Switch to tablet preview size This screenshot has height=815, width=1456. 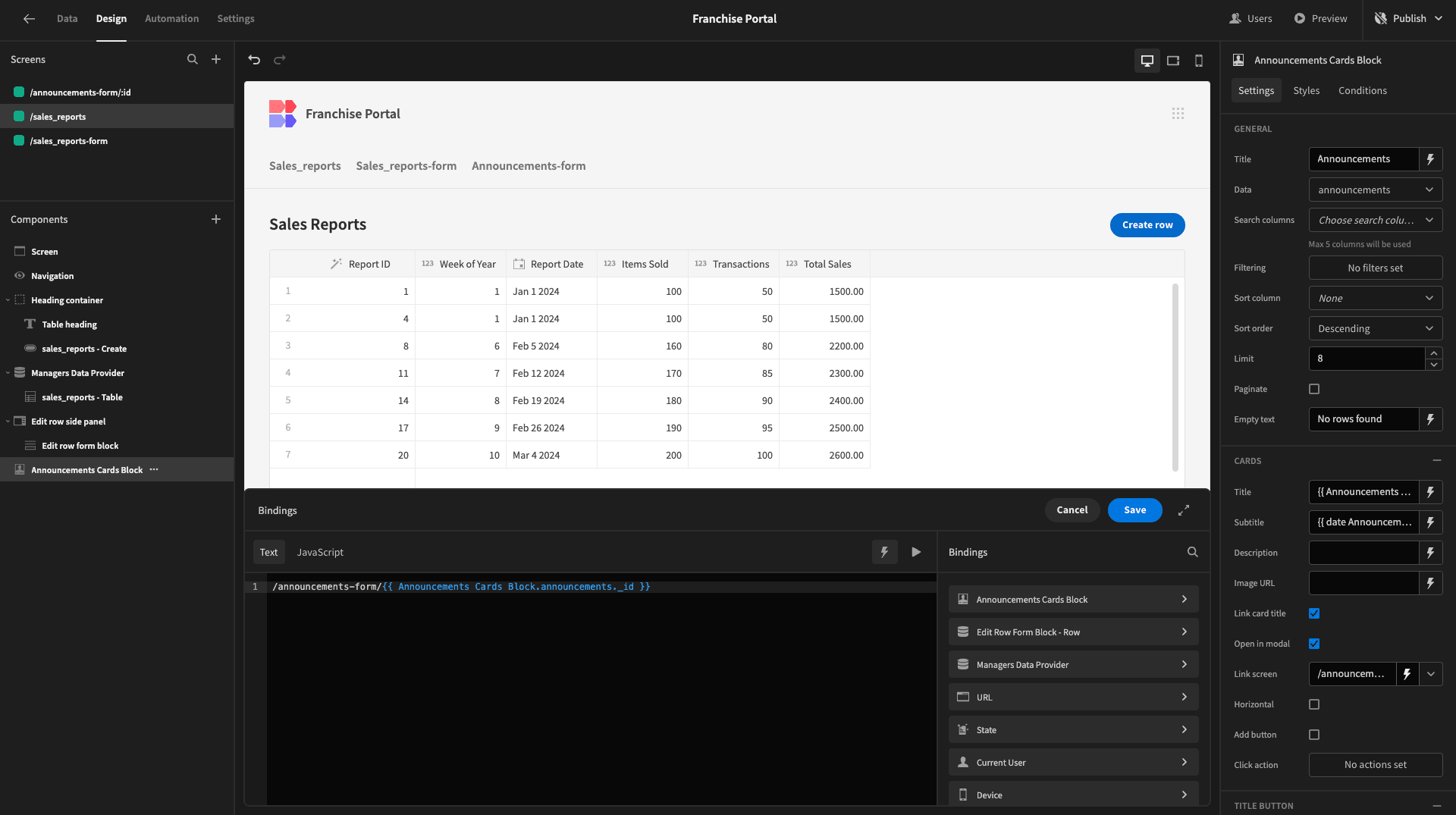1173,61
